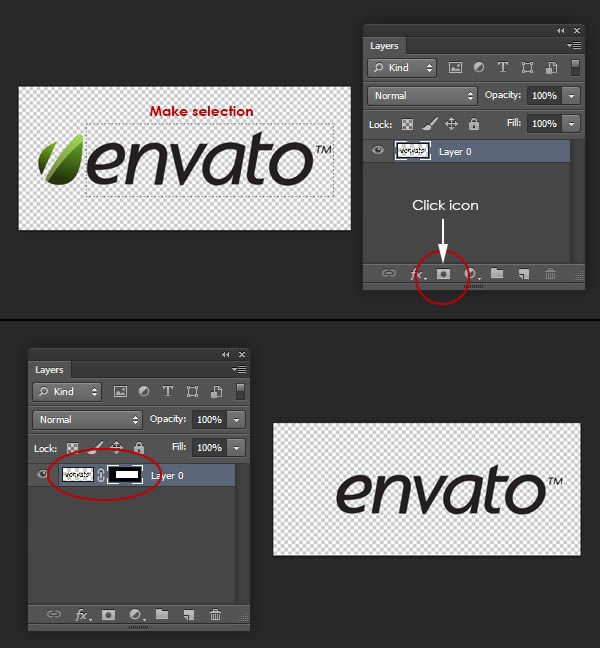Screen dimensions: 600x648
Task: Click delete layer trash icon in lower panel
Action: [x=215, y=614]
